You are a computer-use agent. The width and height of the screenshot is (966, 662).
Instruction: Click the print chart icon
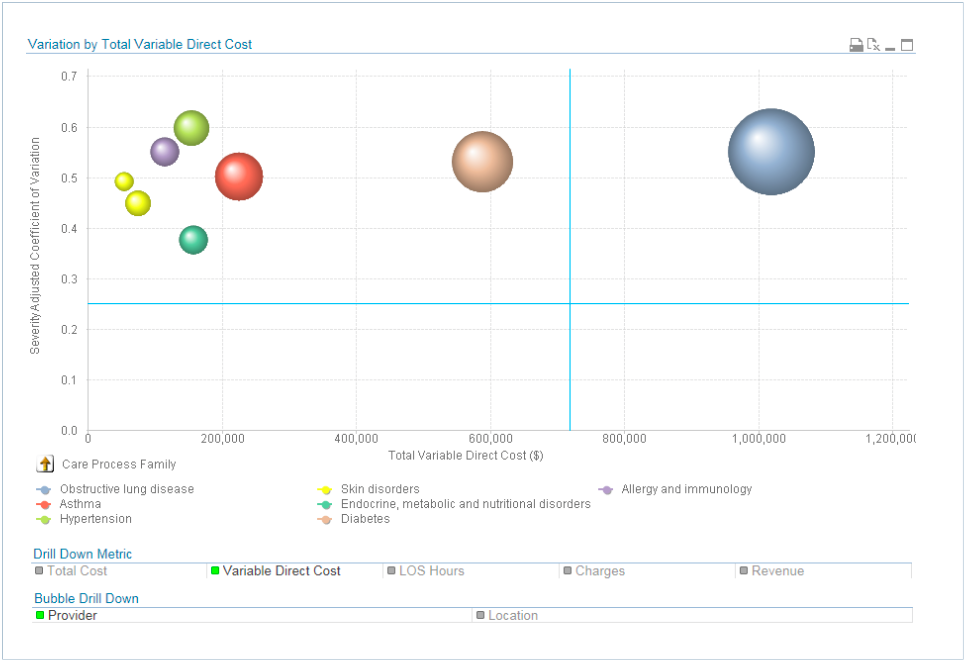tap(856, 44)
